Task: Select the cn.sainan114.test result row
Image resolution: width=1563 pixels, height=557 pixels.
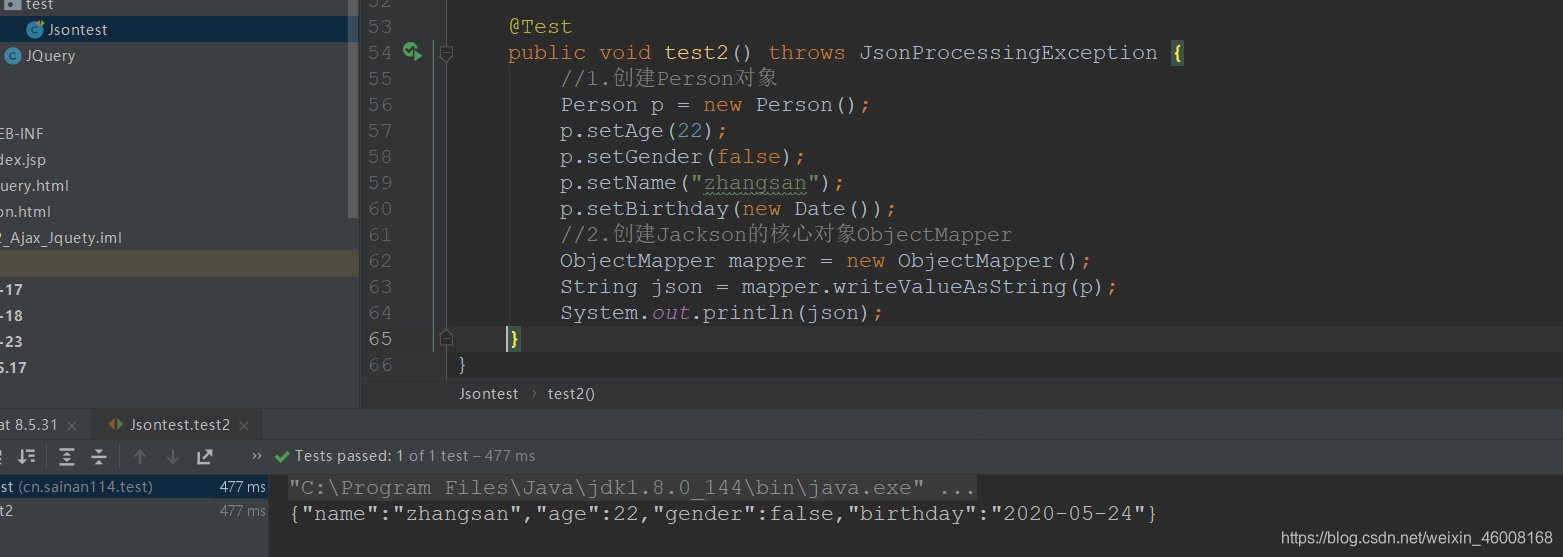Action: tap(134, 487)
